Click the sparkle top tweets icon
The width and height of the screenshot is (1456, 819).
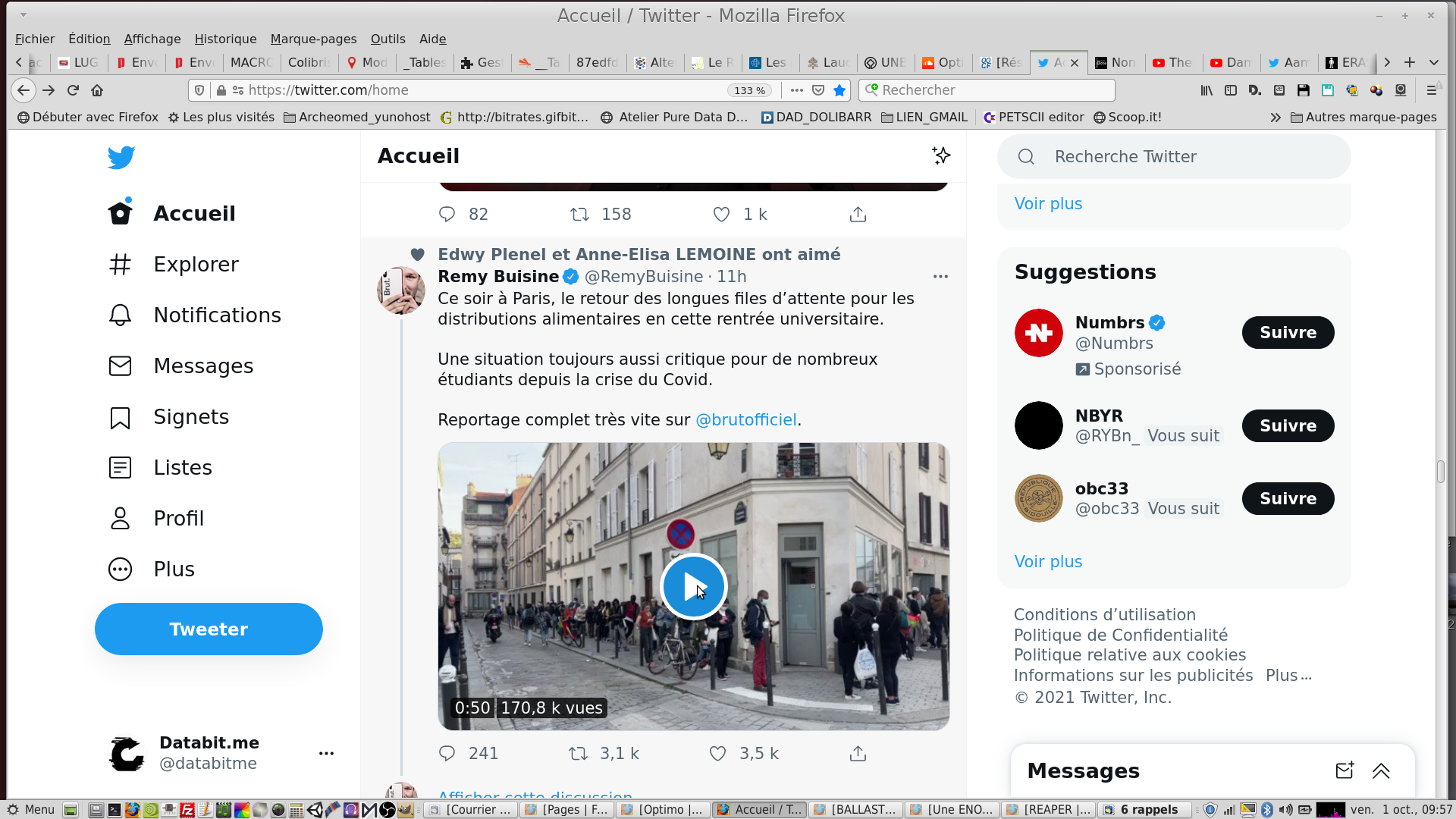click(x=941, y=155)
